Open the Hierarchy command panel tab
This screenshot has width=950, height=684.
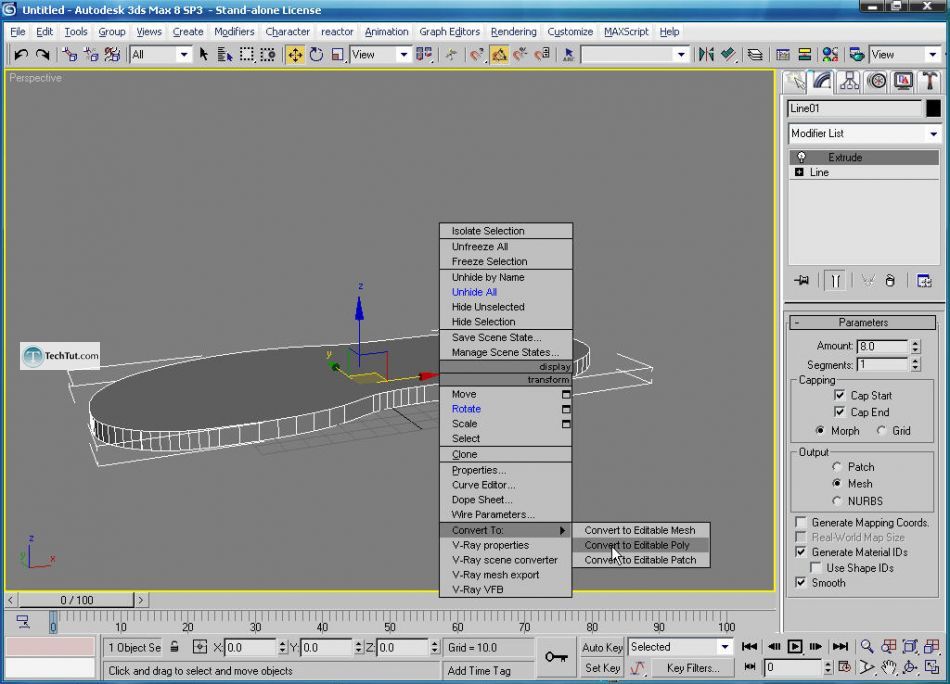click(849, 82)
